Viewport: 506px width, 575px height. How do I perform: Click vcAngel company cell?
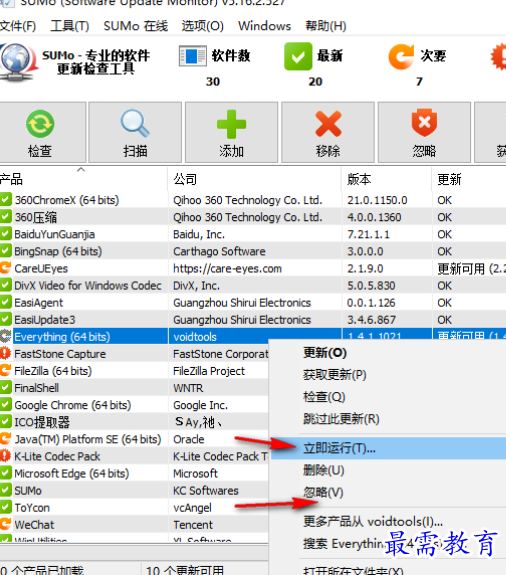(192, 508)
